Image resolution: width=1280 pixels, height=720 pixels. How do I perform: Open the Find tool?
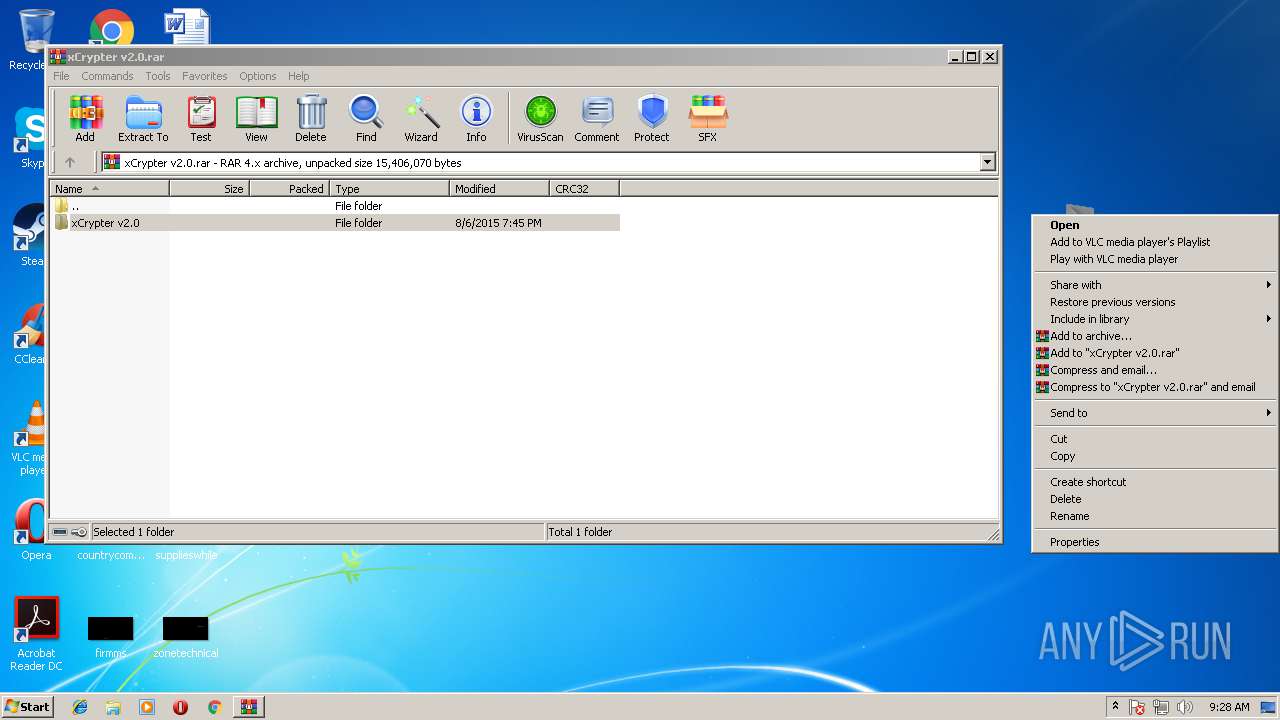[366, 119]
